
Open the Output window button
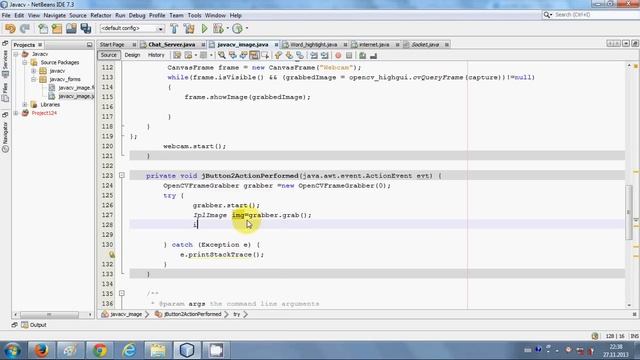[x=34, y=325]
